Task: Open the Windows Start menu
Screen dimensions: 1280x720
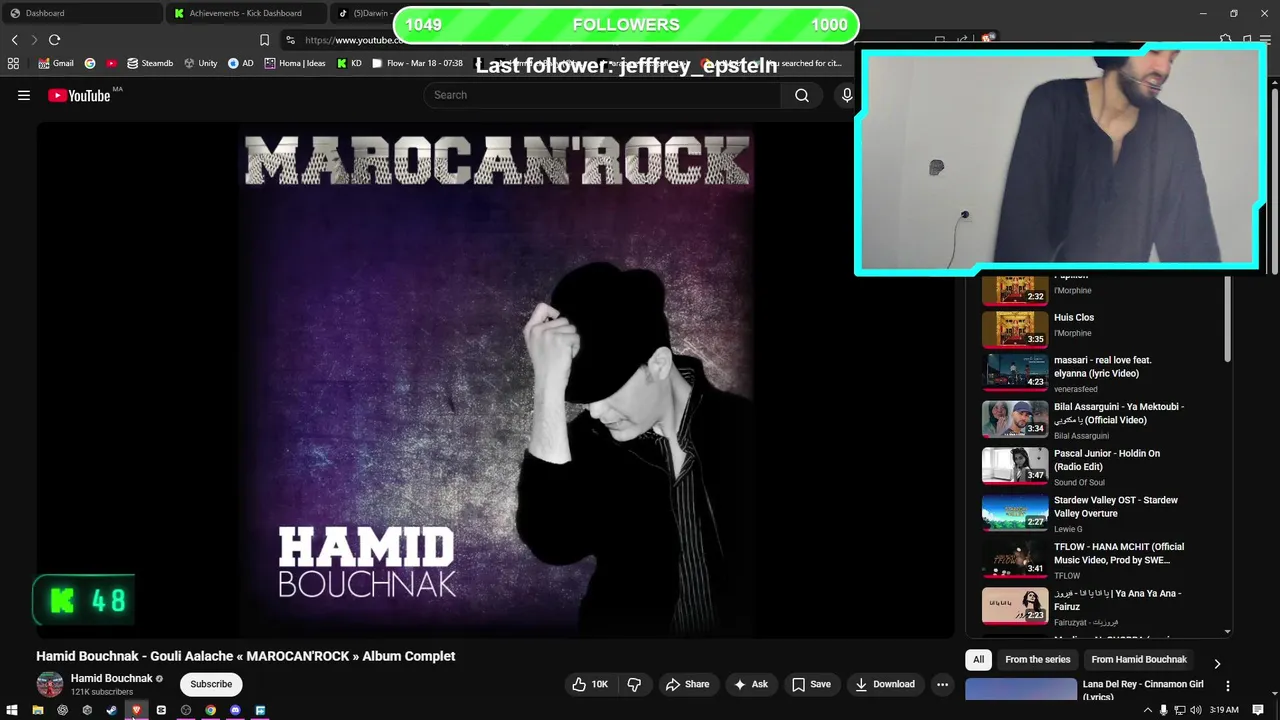Action: pos(12,710)
